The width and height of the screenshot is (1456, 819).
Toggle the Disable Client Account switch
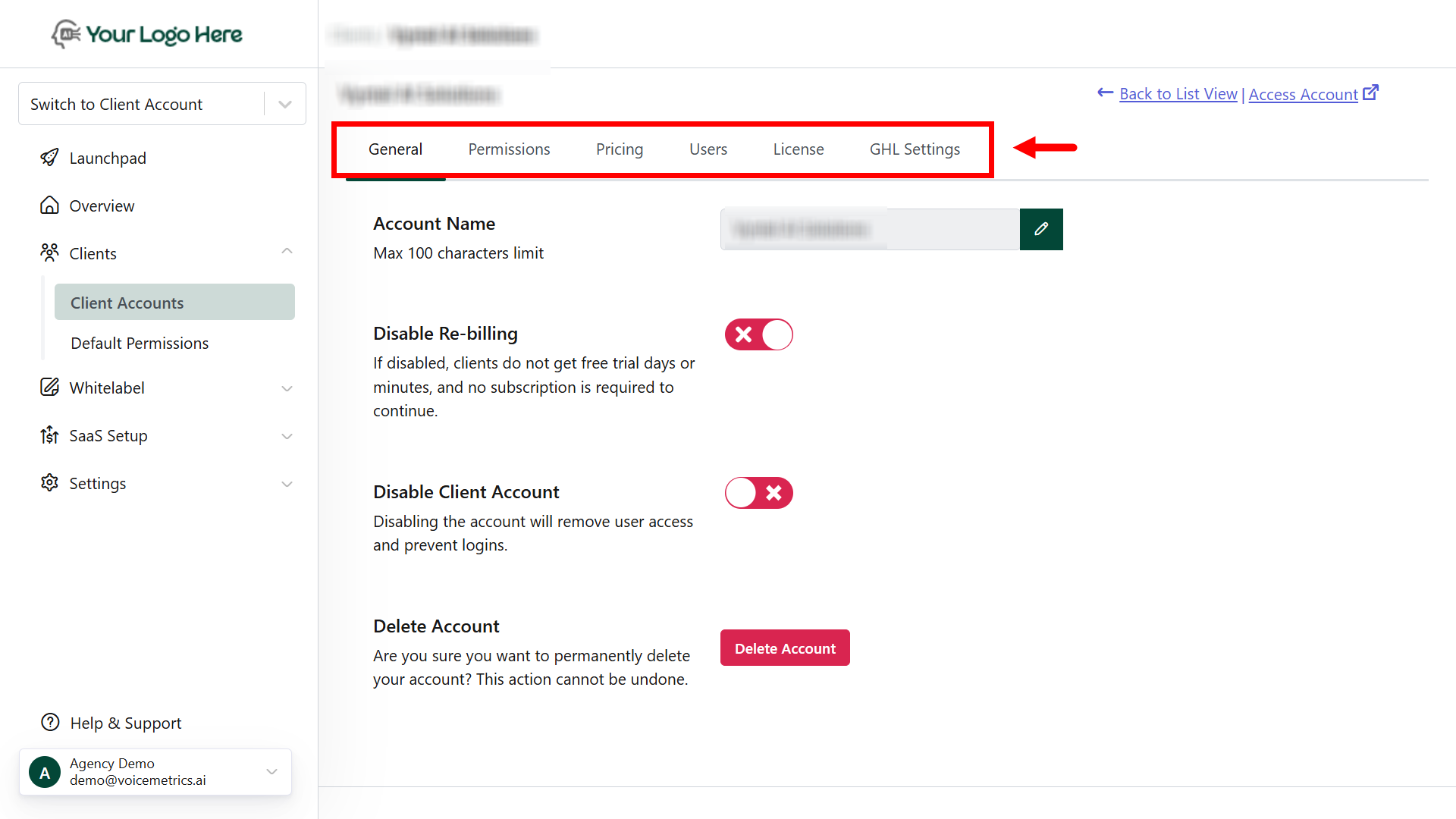(758, 493)
